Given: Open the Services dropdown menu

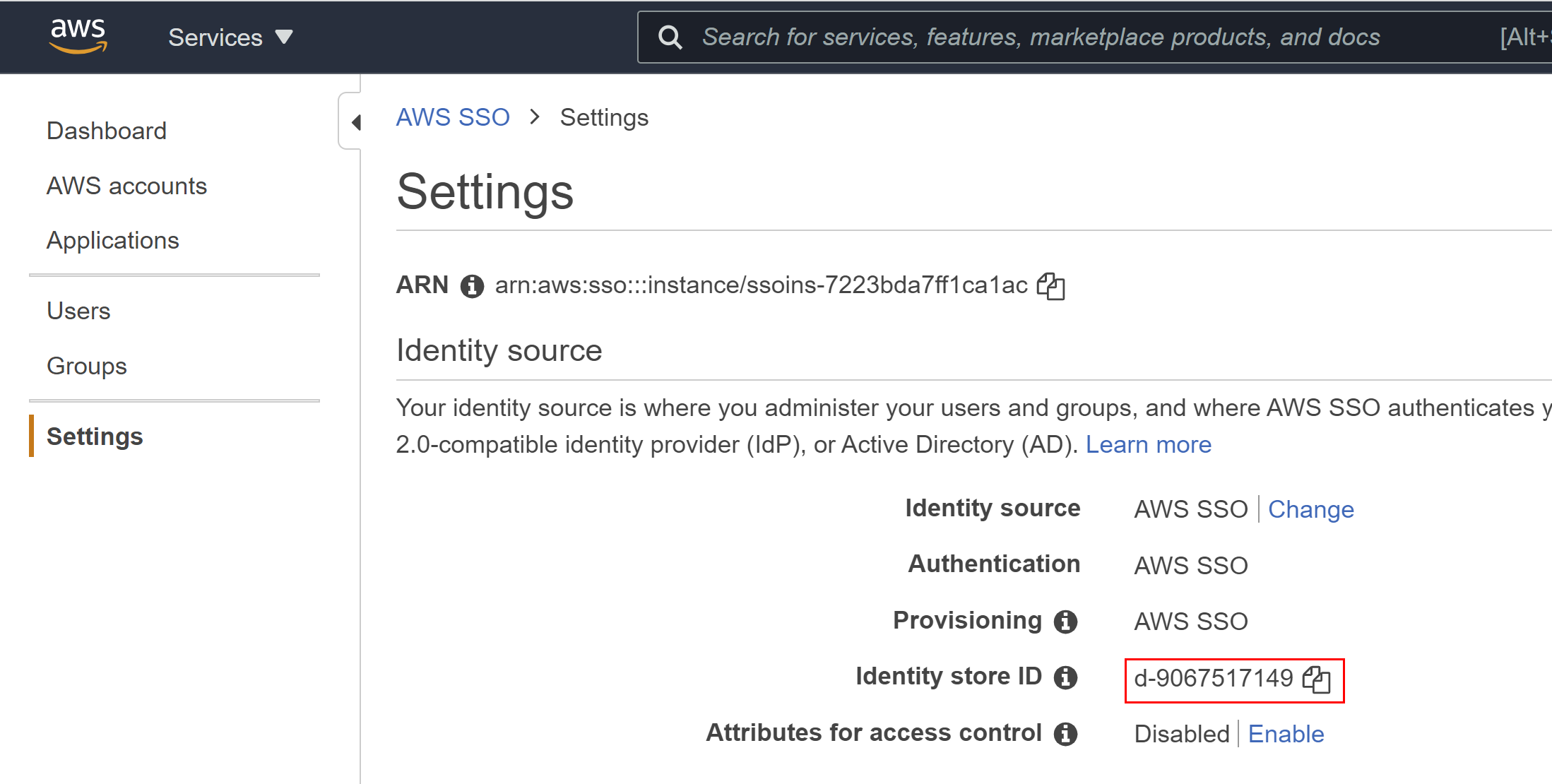Looking at the screenshot, I should (x=230, y=37).
